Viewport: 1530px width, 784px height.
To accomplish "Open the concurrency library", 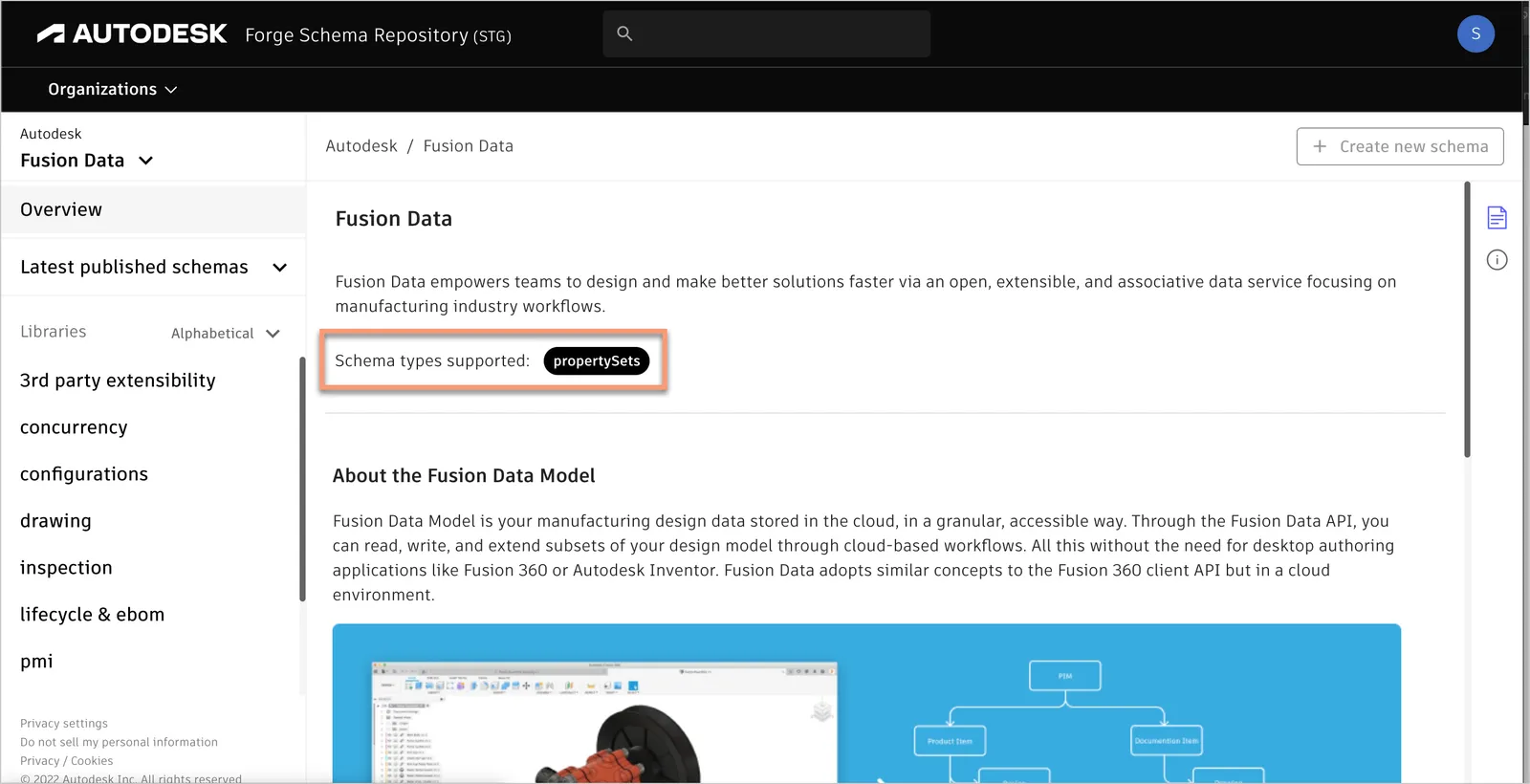I will (x=74, y=427).
